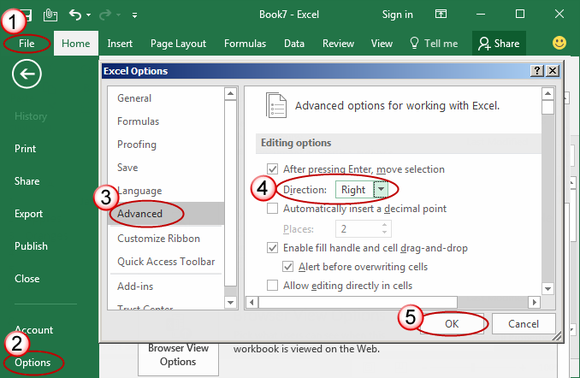Close the Excel Options dialog
The width and height of the screenshot is (580, 378).
click(553, 71)
